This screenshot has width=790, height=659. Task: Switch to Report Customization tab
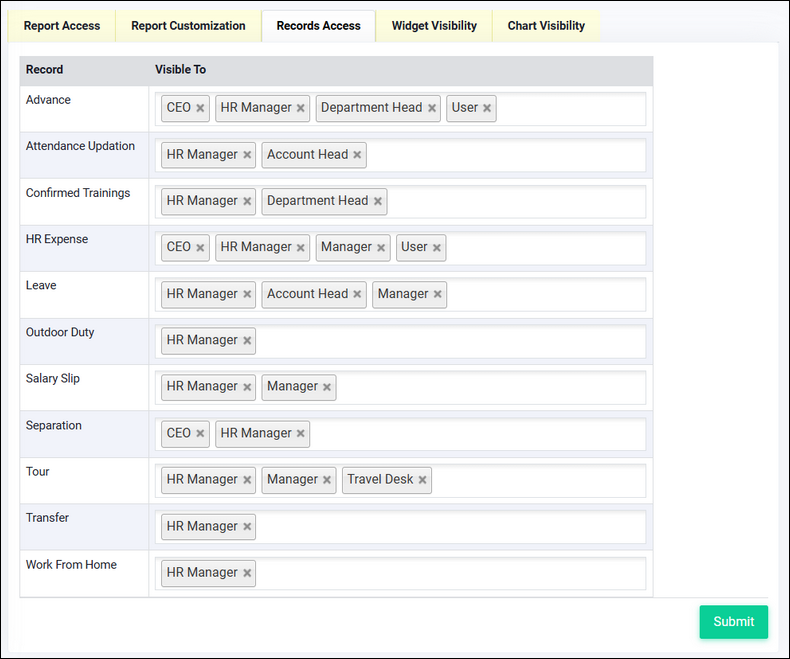click(188, 26)
